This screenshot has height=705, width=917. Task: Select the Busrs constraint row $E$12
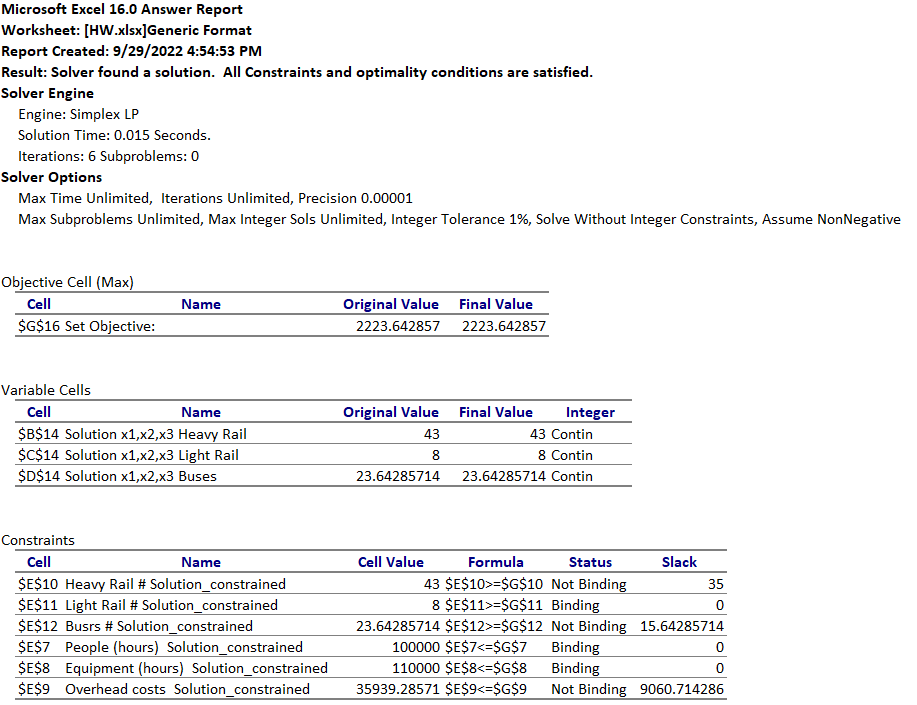[x=37, y=626]
